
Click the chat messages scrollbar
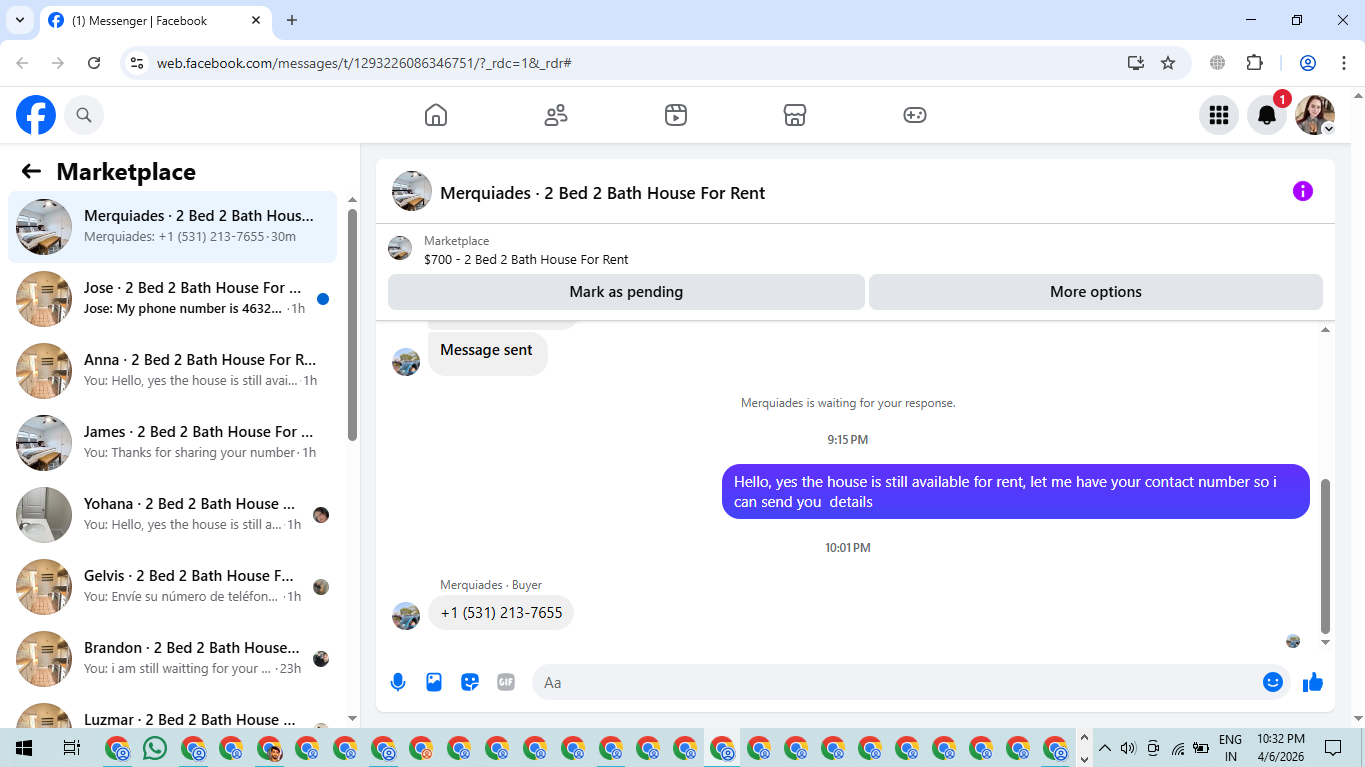tap(1326, 555)
